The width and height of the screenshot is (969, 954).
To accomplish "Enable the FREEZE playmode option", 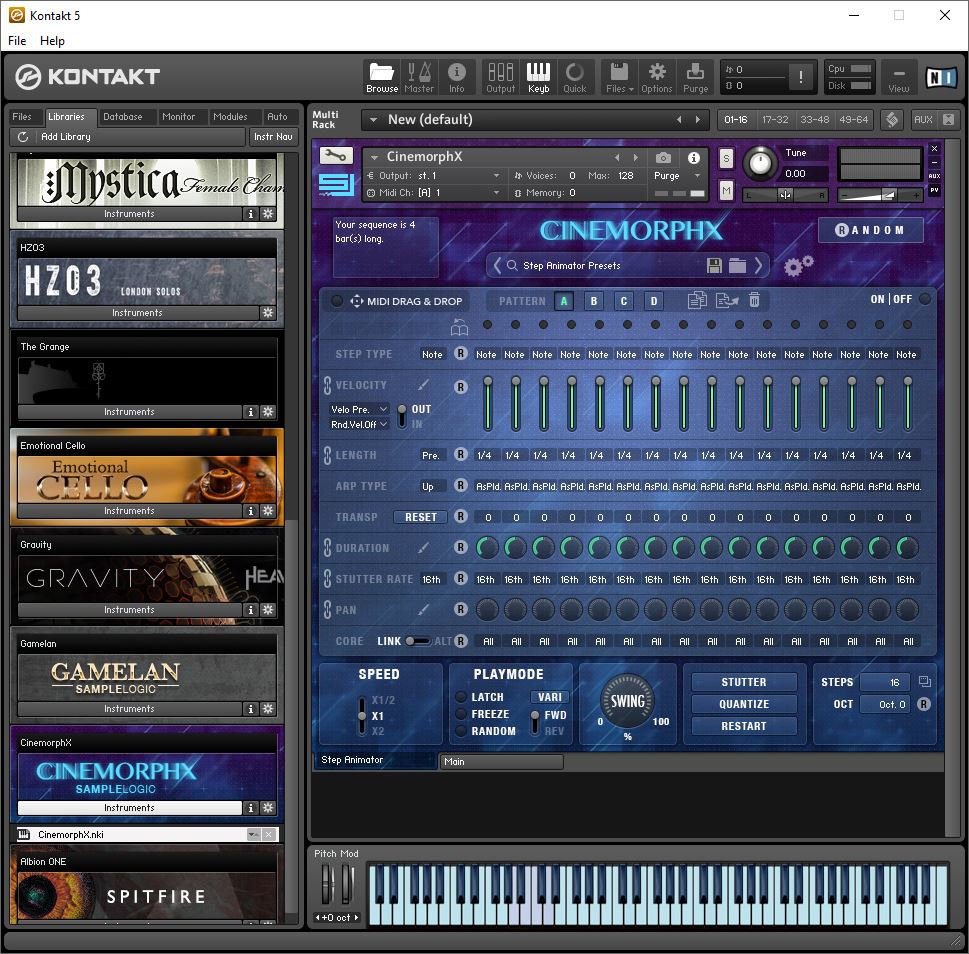I will pos(460,714).
